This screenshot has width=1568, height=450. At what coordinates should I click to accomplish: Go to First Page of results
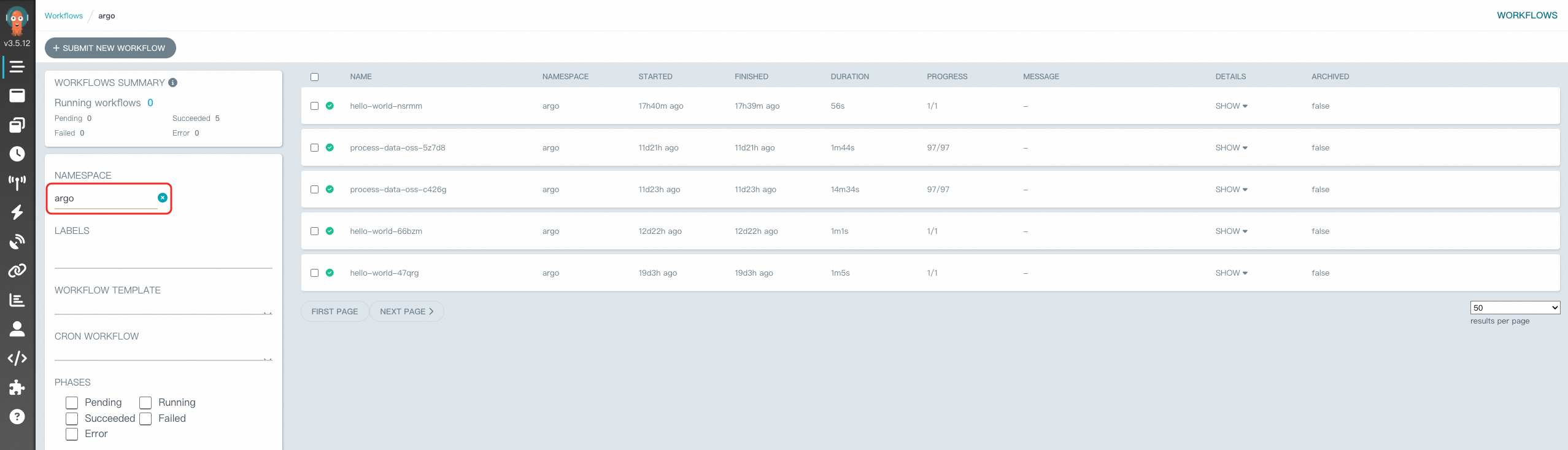click(334, 311)
